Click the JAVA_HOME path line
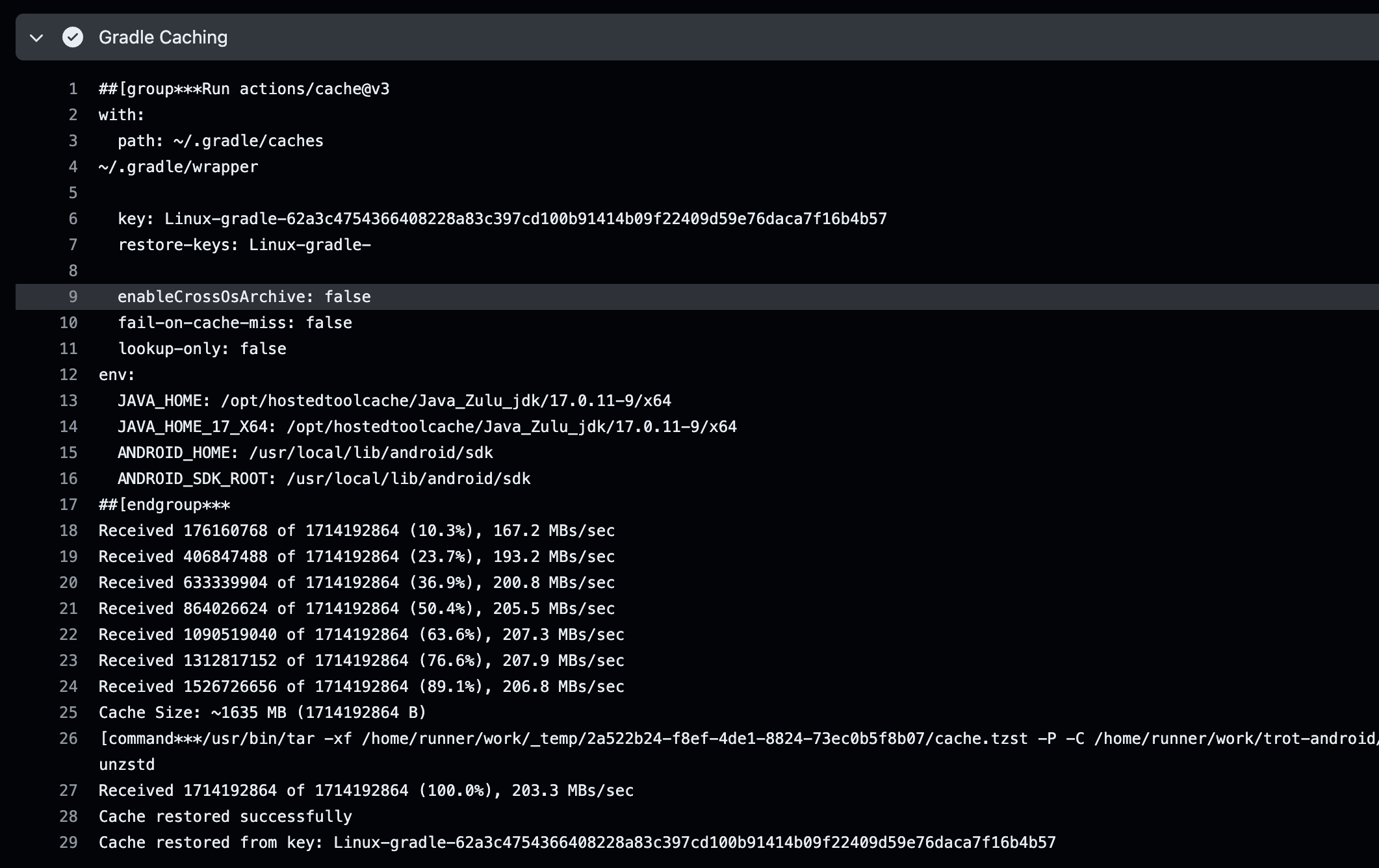This screenshot has height=868, width=1379. coord(394,401)
